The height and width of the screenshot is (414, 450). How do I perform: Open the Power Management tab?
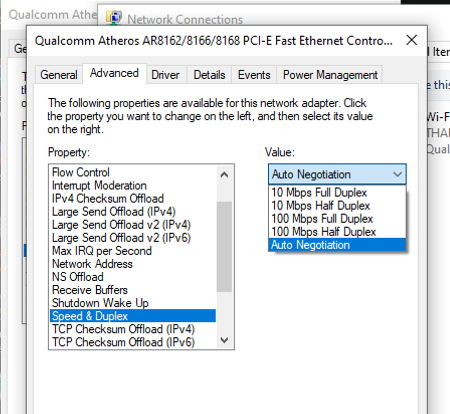330,75
